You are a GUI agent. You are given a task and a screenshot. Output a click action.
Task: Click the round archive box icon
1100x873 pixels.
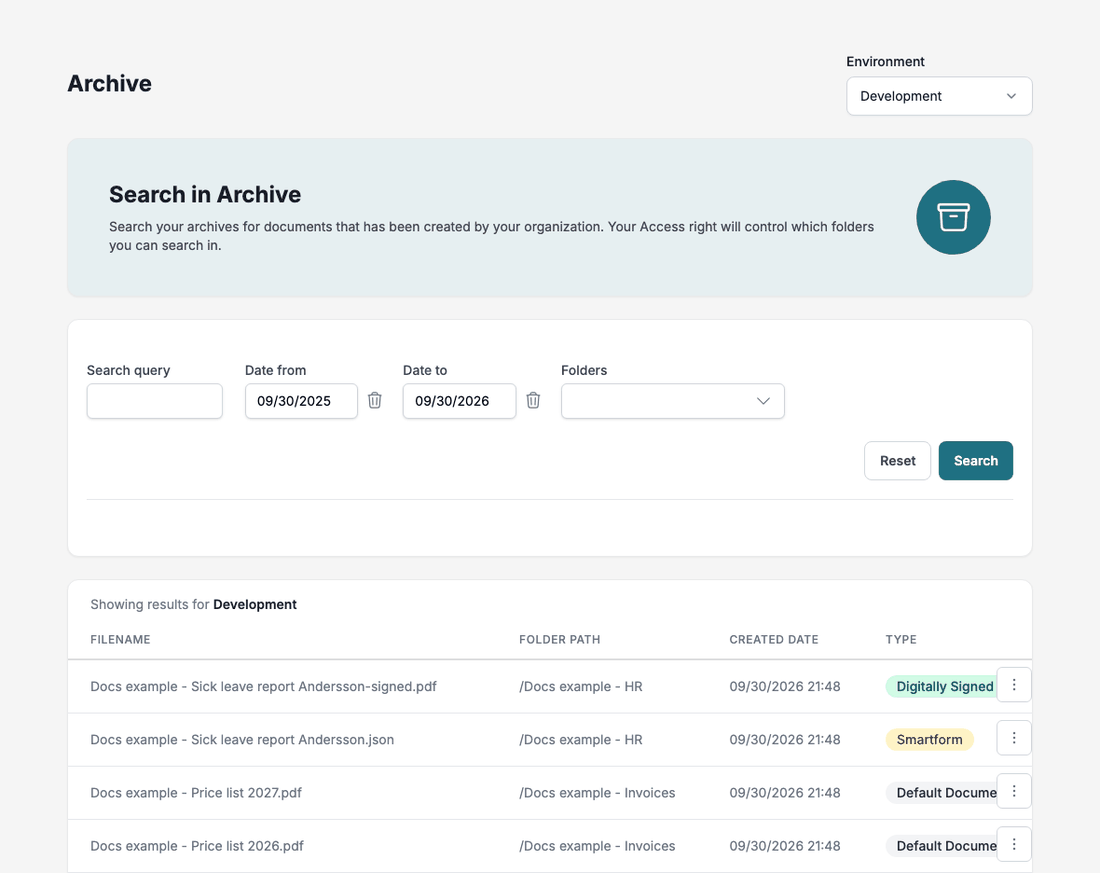click(x=953, y=218)
